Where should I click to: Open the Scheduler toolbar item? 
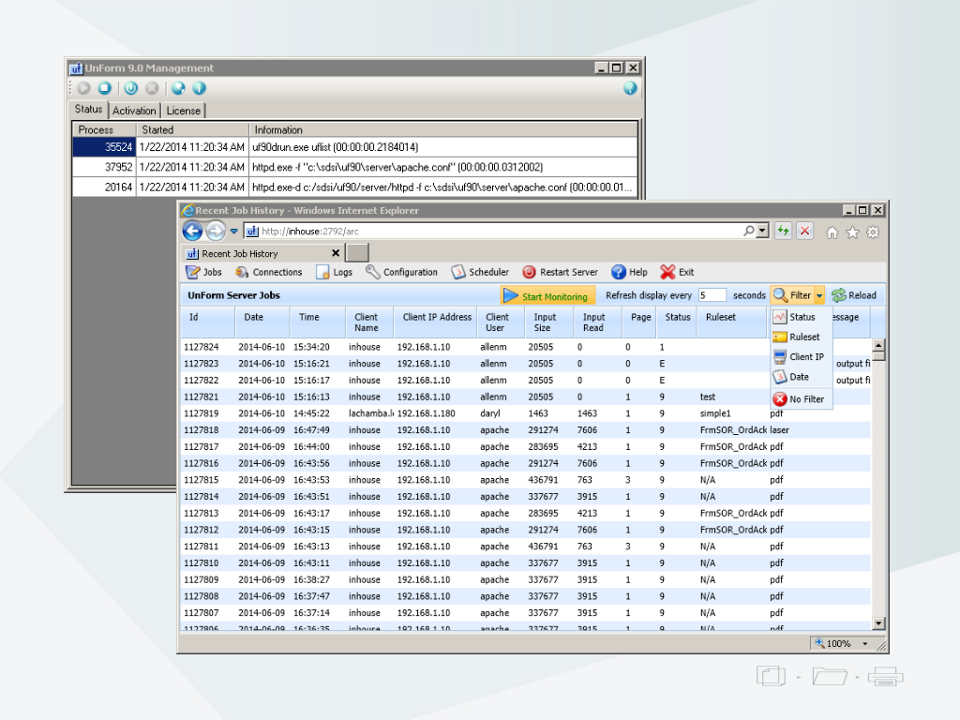pos(480,272)
